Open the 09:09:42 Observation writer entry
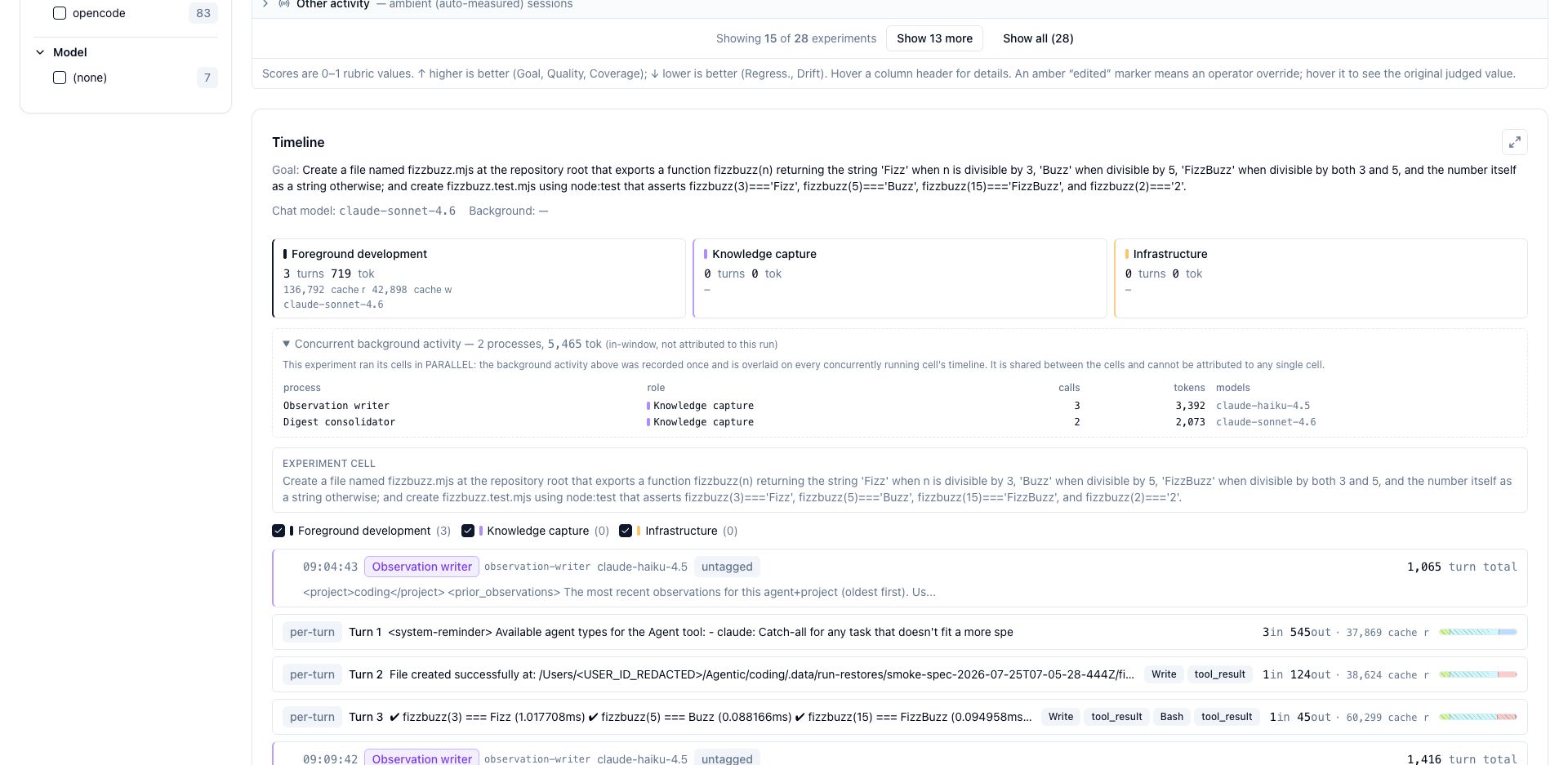The image size is (1568, 765). click(900, 754)
